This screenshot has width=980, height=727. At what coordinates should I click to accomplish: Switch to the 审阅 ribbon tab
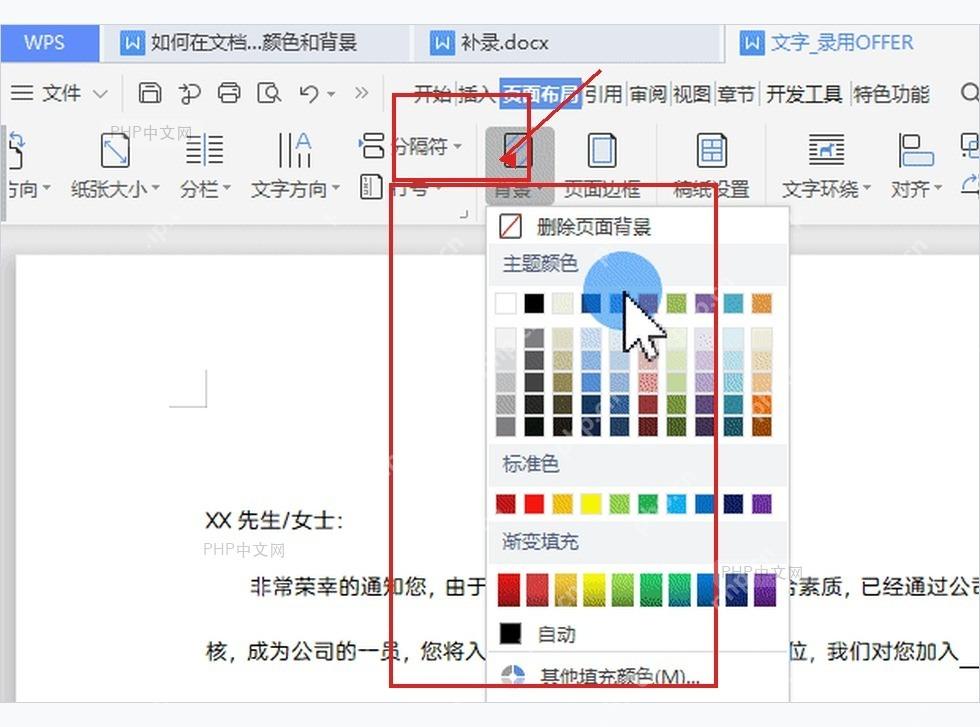[x=648, y=94]
